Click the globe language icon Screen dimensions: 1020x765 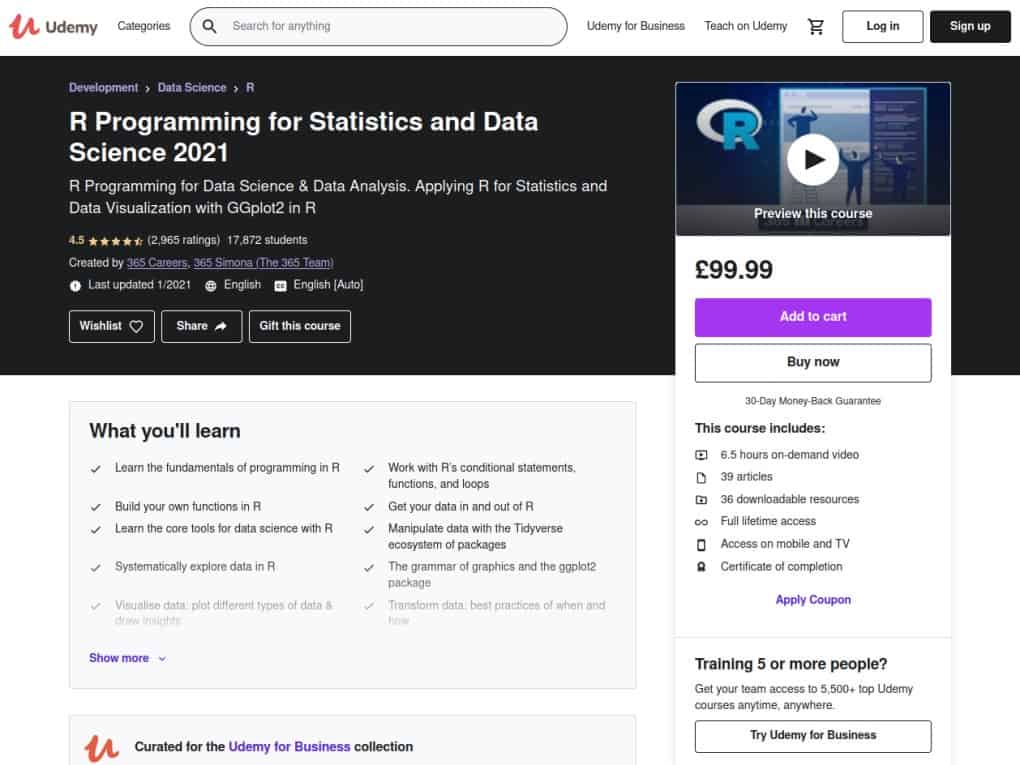(x=211, y=286)
